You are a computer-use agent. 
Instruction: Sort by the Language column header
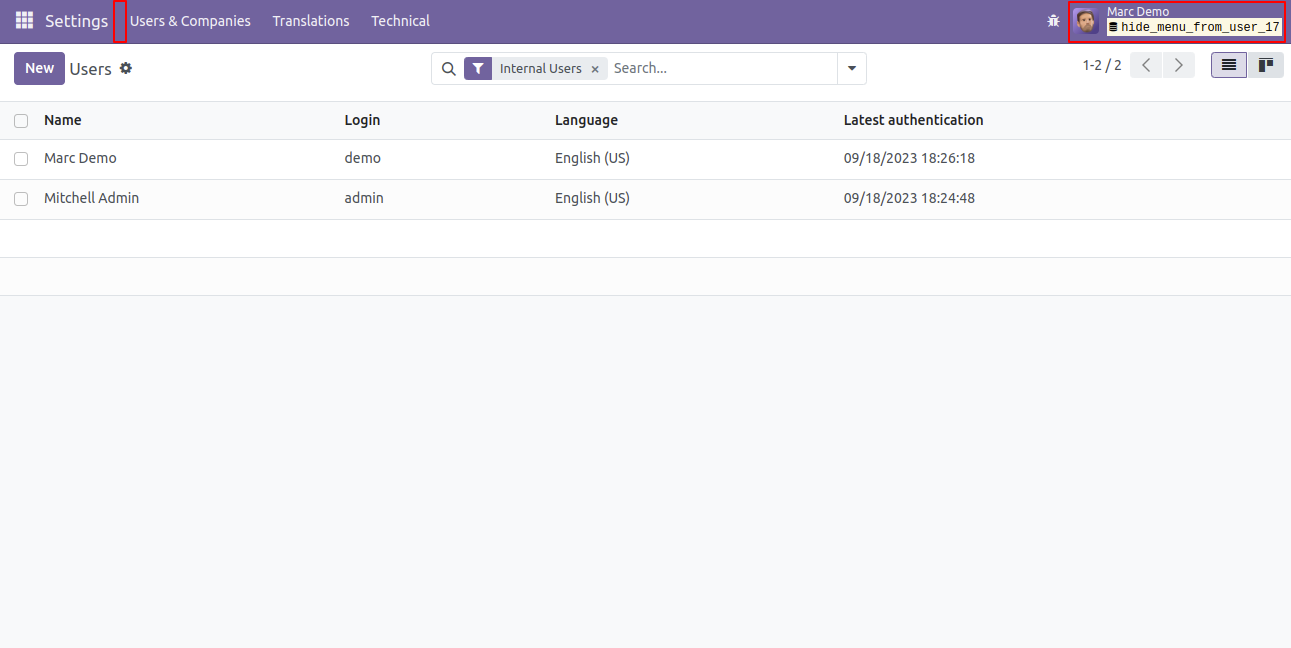[586, 120]
